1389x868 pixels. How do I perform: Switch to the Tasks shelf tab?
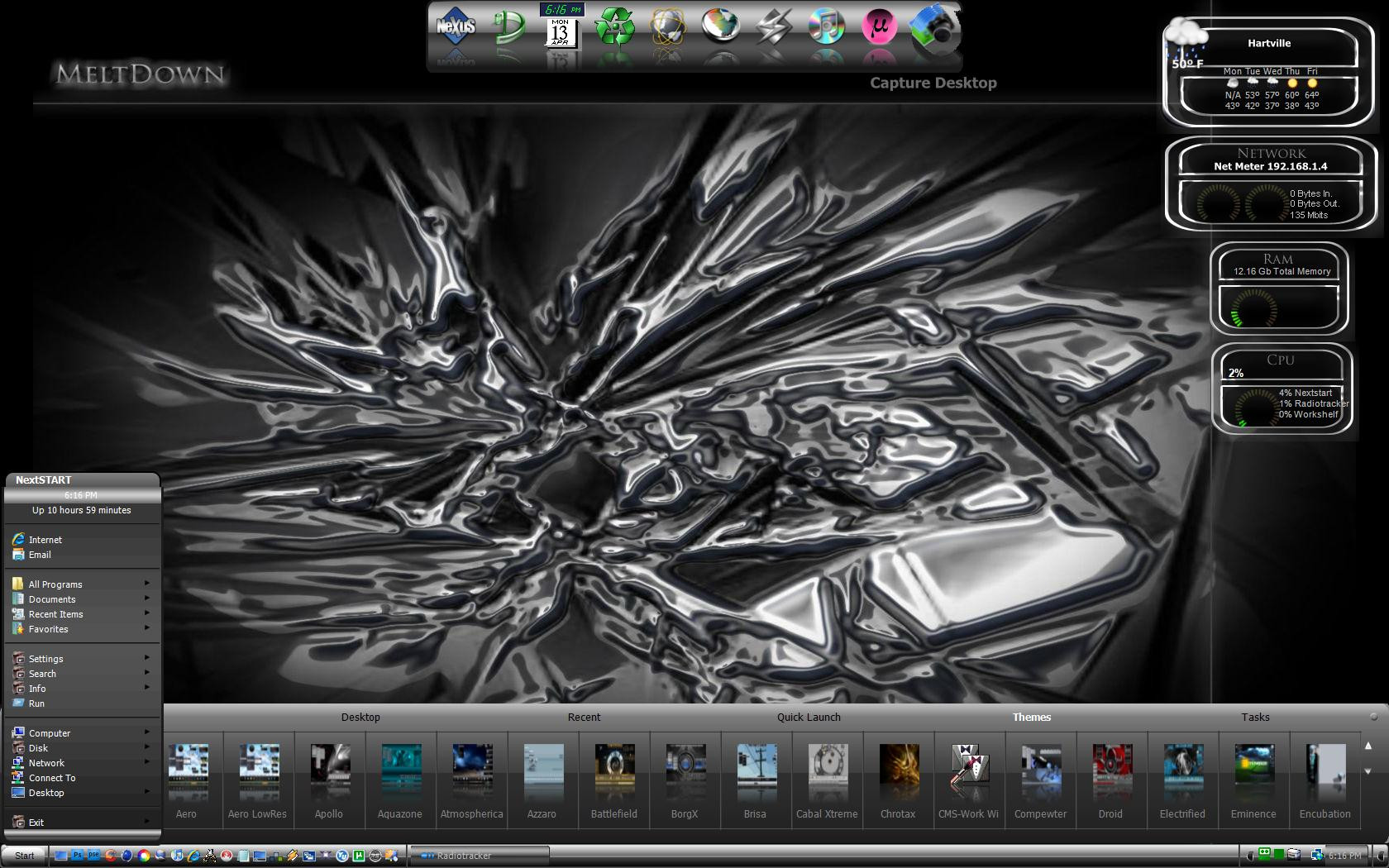point(1254,717)
